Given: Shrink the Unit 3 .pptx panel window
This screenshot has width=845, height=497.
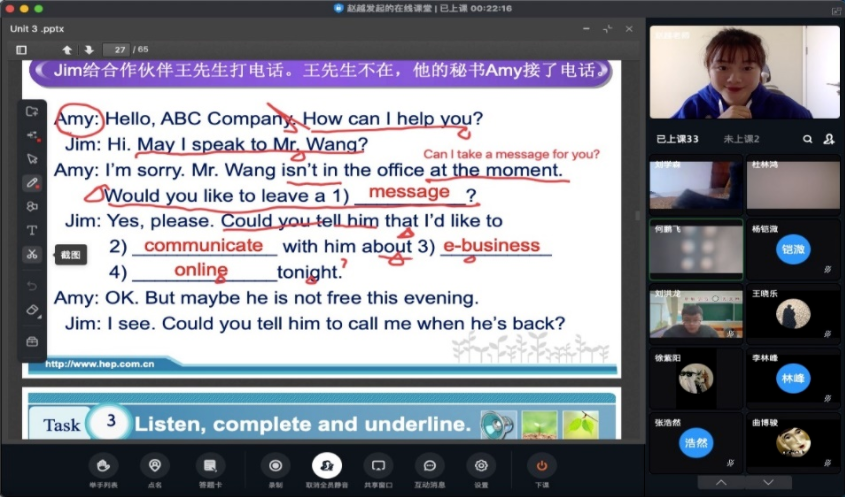Looking at the screenshot, I should [607, 29].
